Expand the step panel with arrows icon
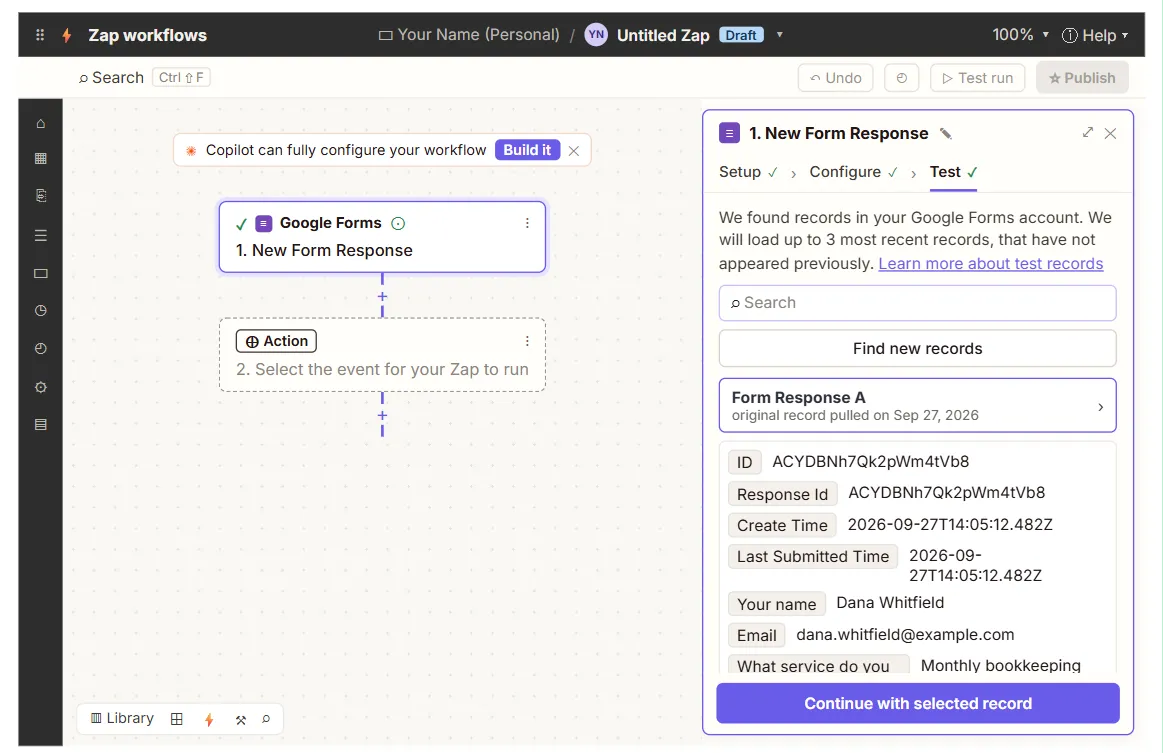Image resolution: width=1163 pixels, height=753 pixels. (x=1087, y=132)
